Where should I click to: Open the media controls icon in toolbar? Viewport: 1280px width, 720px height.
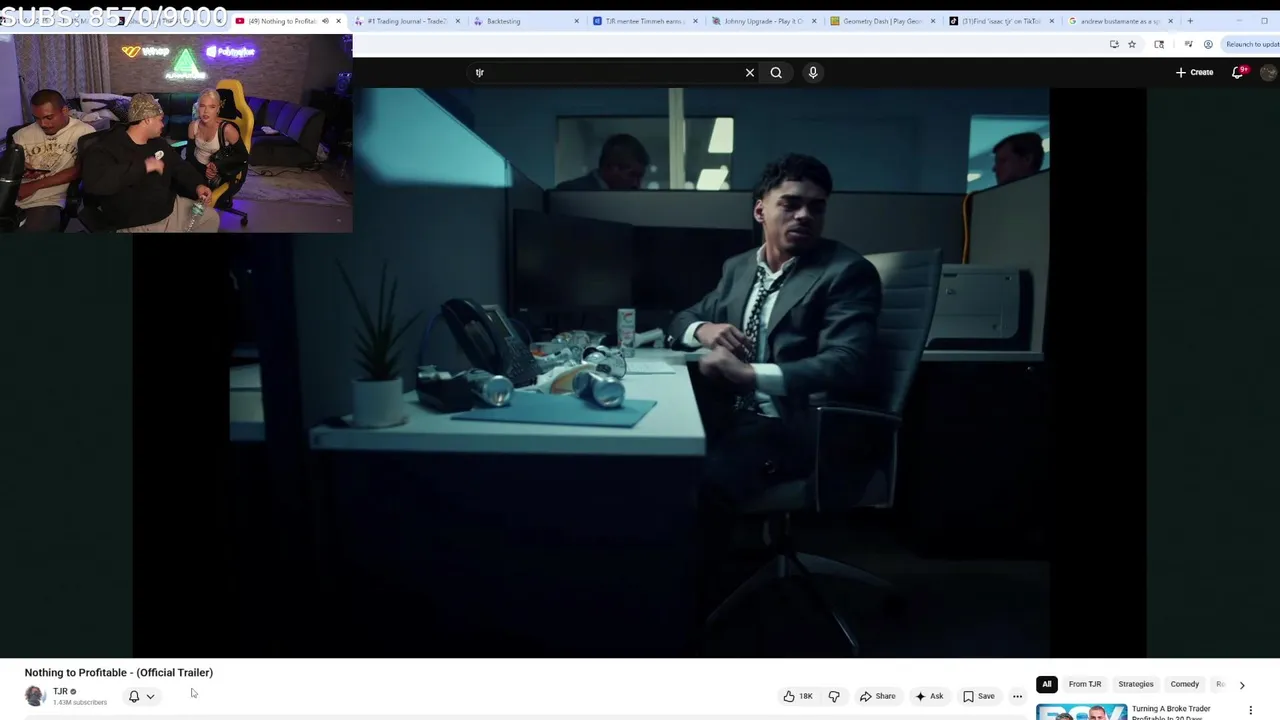1188,44
